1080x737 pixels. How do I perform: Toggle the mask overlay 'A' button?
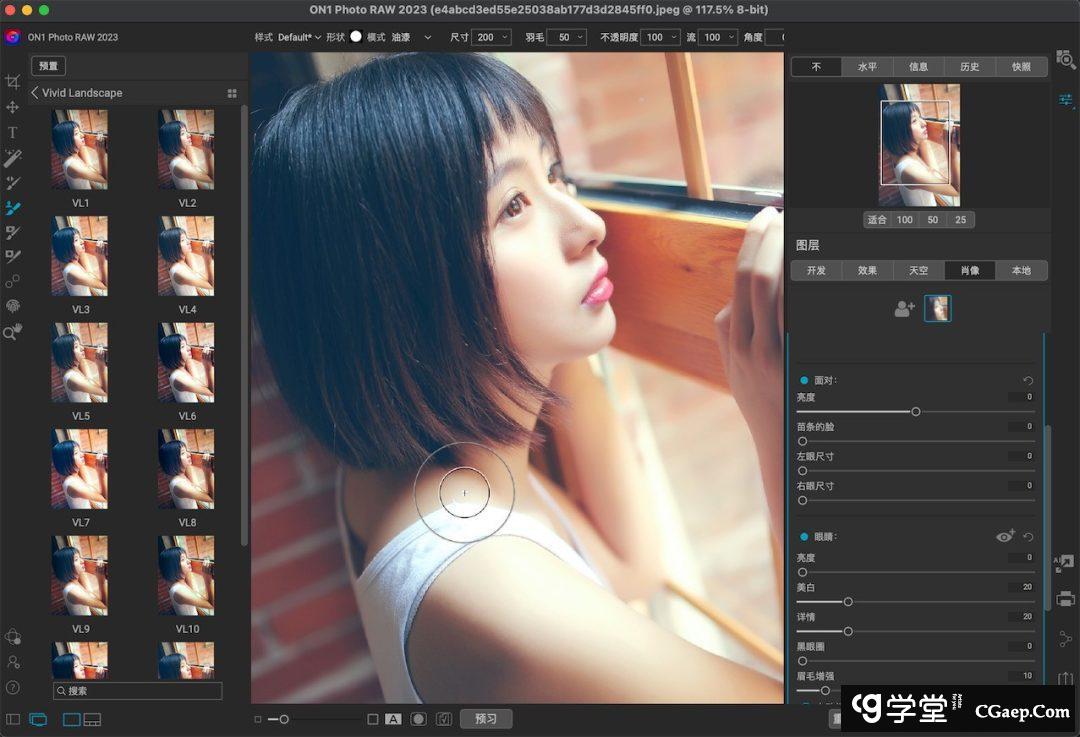393,719
